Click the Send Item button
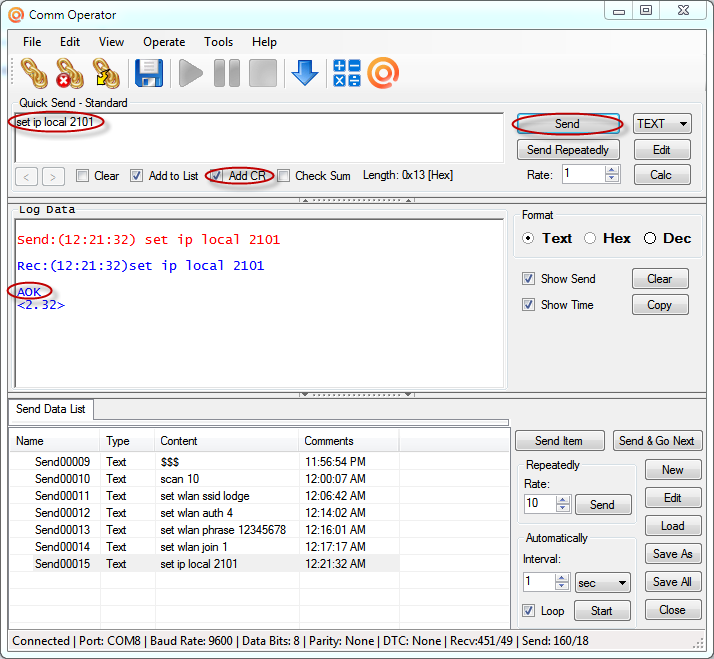This screenshot has width=714, height=659. tap(559, 441)
